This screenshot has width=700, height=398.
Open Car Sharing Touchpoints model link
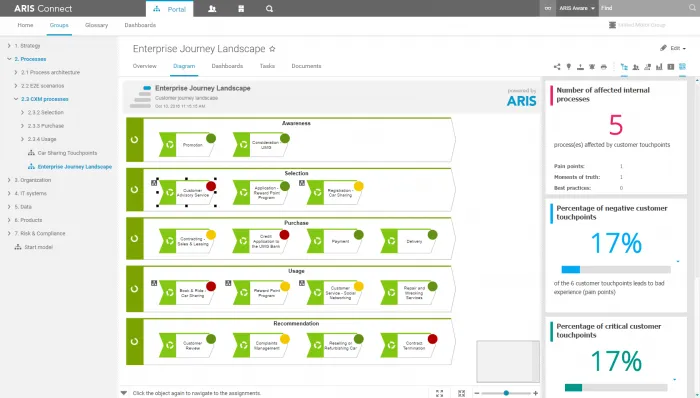[x=67, y=153]
